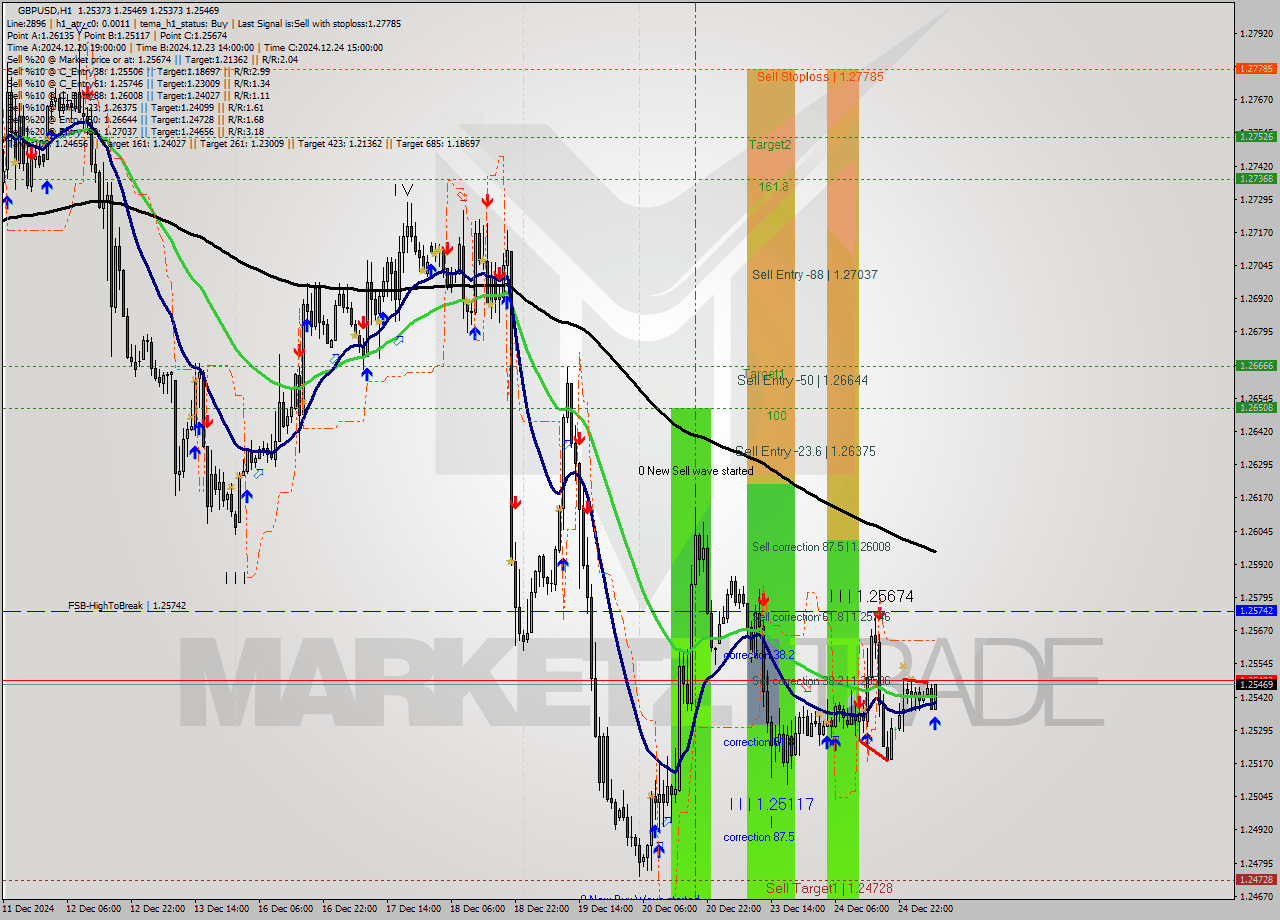Click the red 1.27785 price tag
This screenshot has height=920, width=1280.
pos(1256,69)
